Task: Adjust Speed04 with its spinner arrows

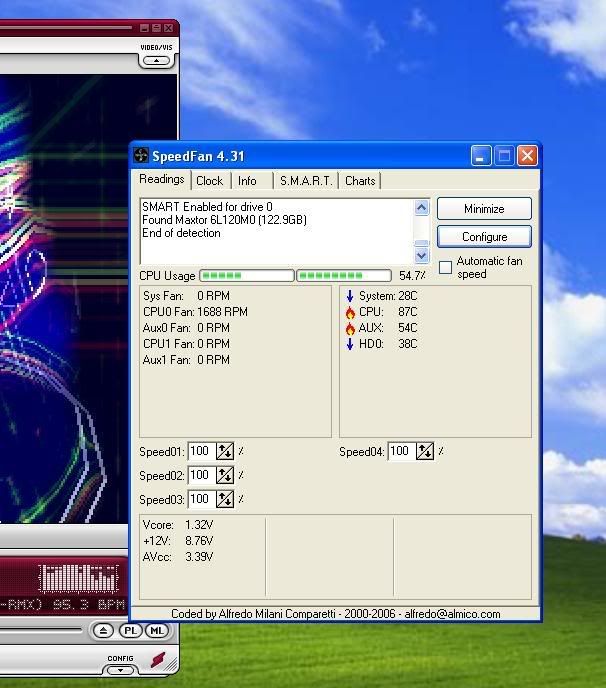Action: tap(425, 451)
